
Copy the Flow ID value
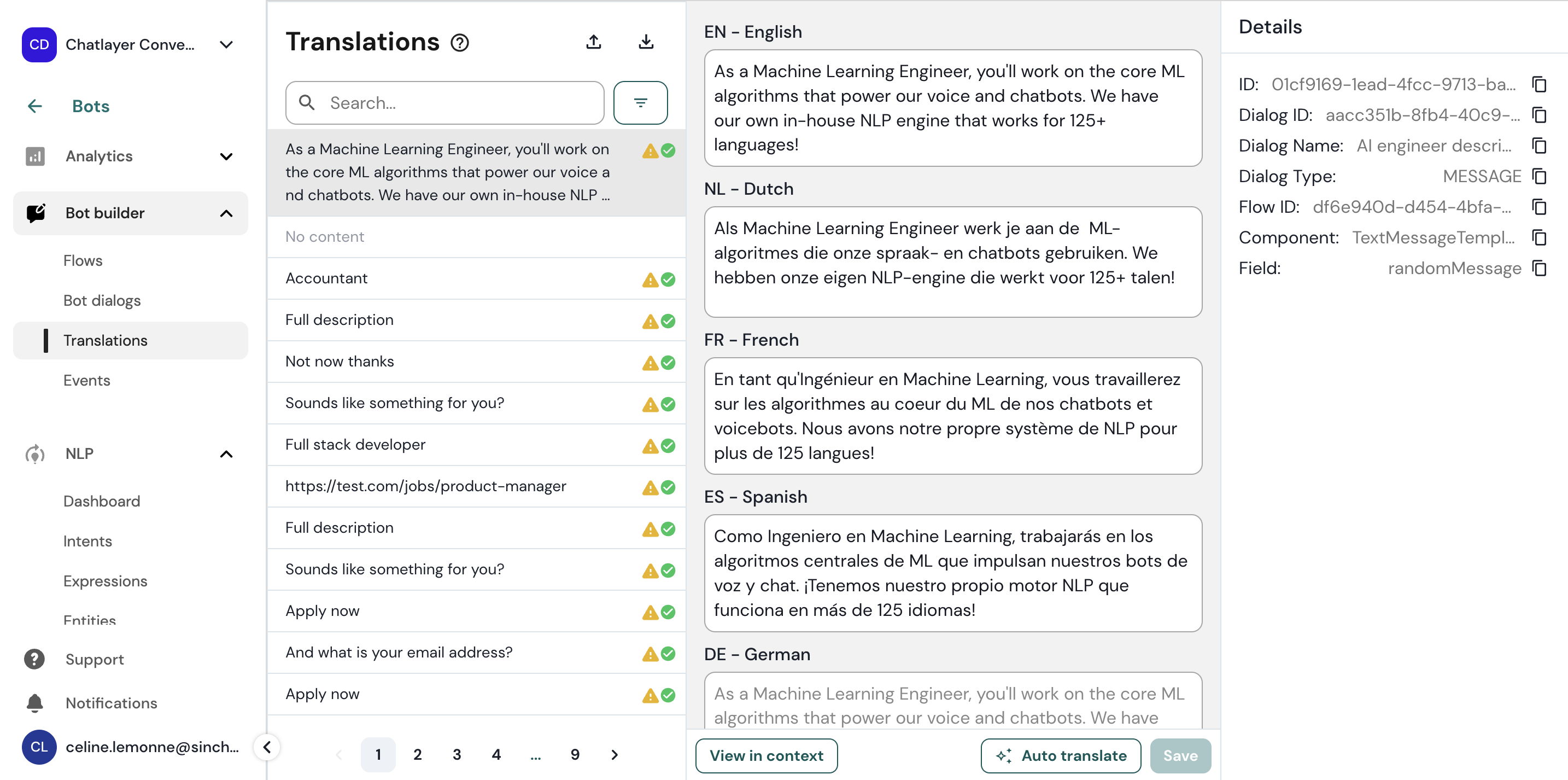(1539, 207)
